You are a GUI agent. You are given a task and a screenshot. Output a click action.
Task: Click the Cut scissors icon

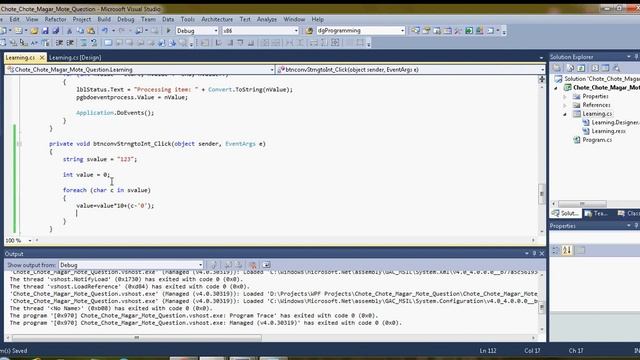tap(69, 31)
